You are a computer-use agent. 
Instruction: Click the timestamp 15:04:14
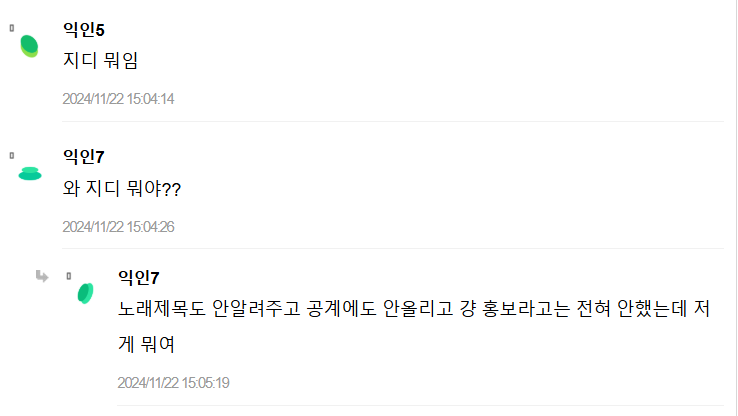click(x=118, y=99)
